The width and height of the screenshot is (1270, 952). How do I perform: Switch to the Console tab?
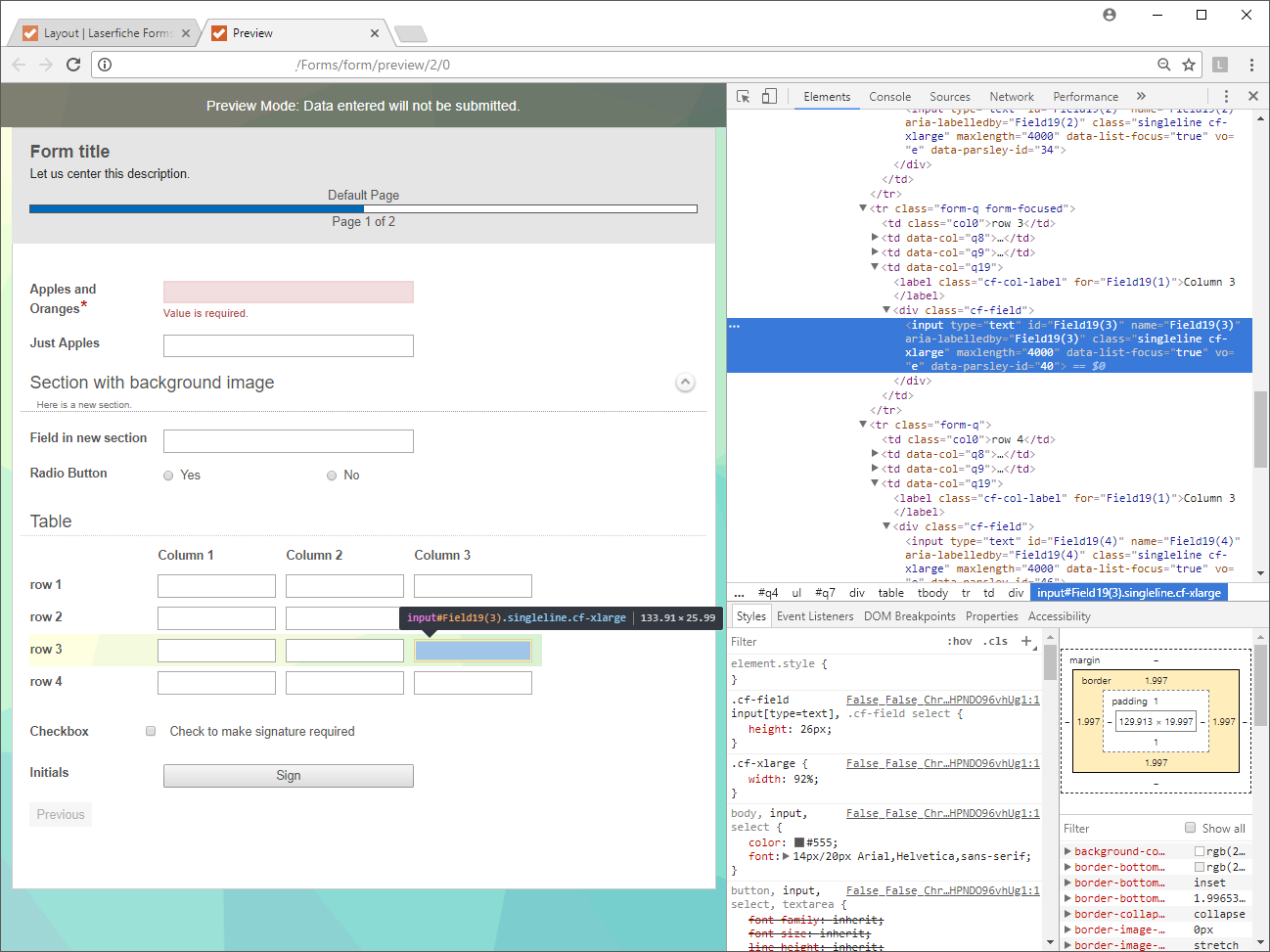[x=889, y=96]
